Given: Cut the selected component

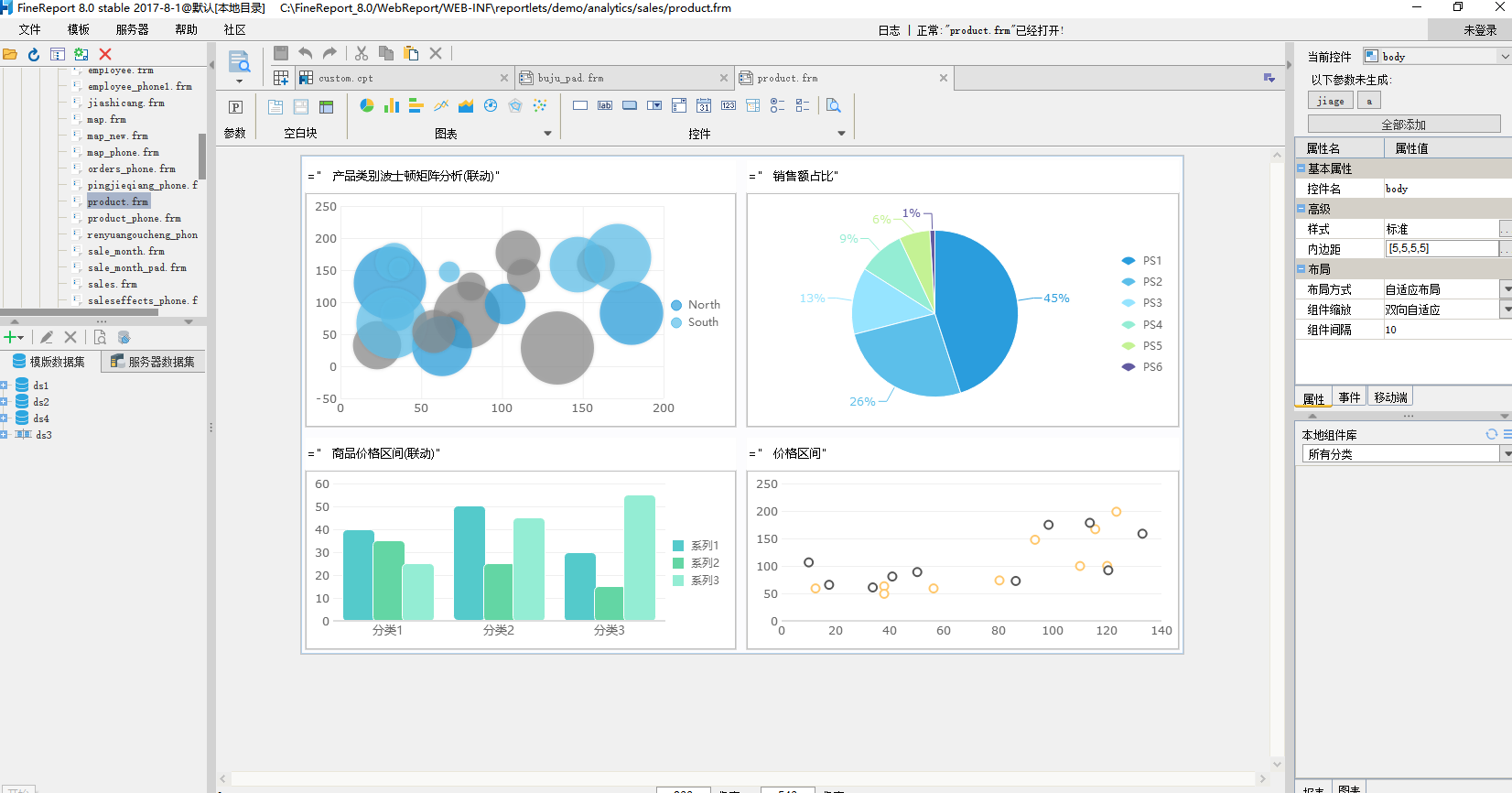Looking at the screenshot, I should tap(362, 53).
